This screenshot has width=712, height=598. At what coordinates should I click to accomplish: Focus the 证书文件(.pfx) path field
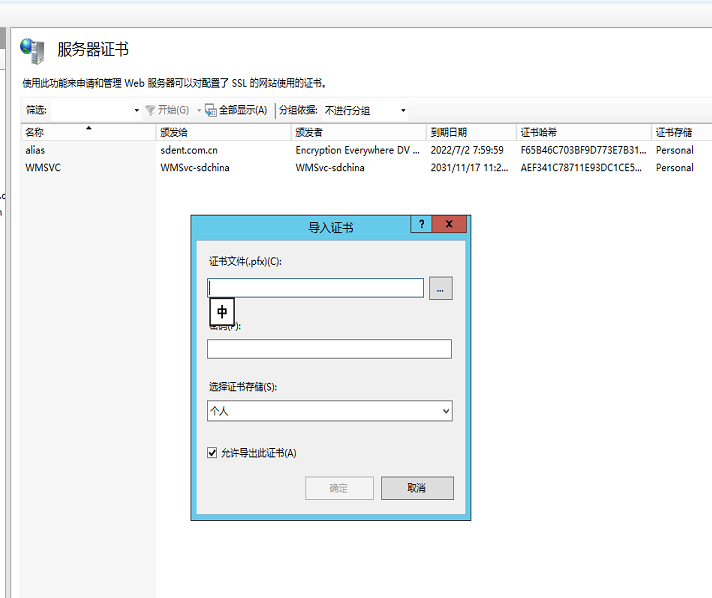point(316,288)
